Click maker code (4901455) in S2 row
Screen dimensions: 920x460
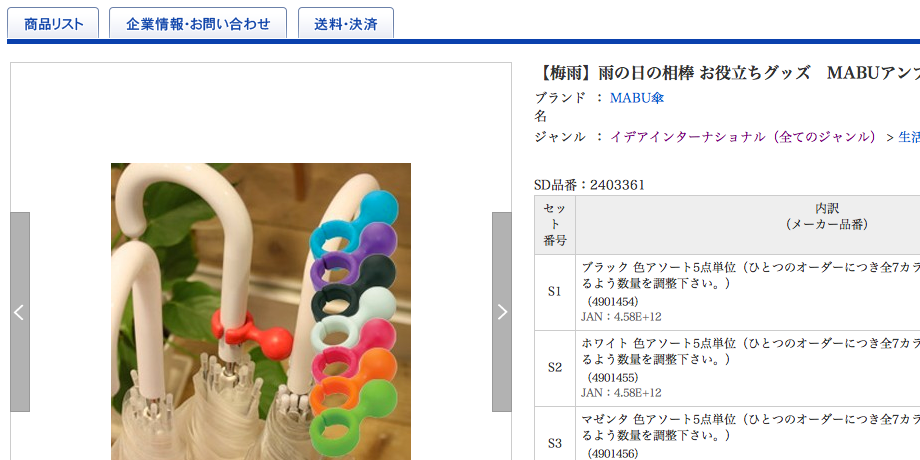point(613,377)
